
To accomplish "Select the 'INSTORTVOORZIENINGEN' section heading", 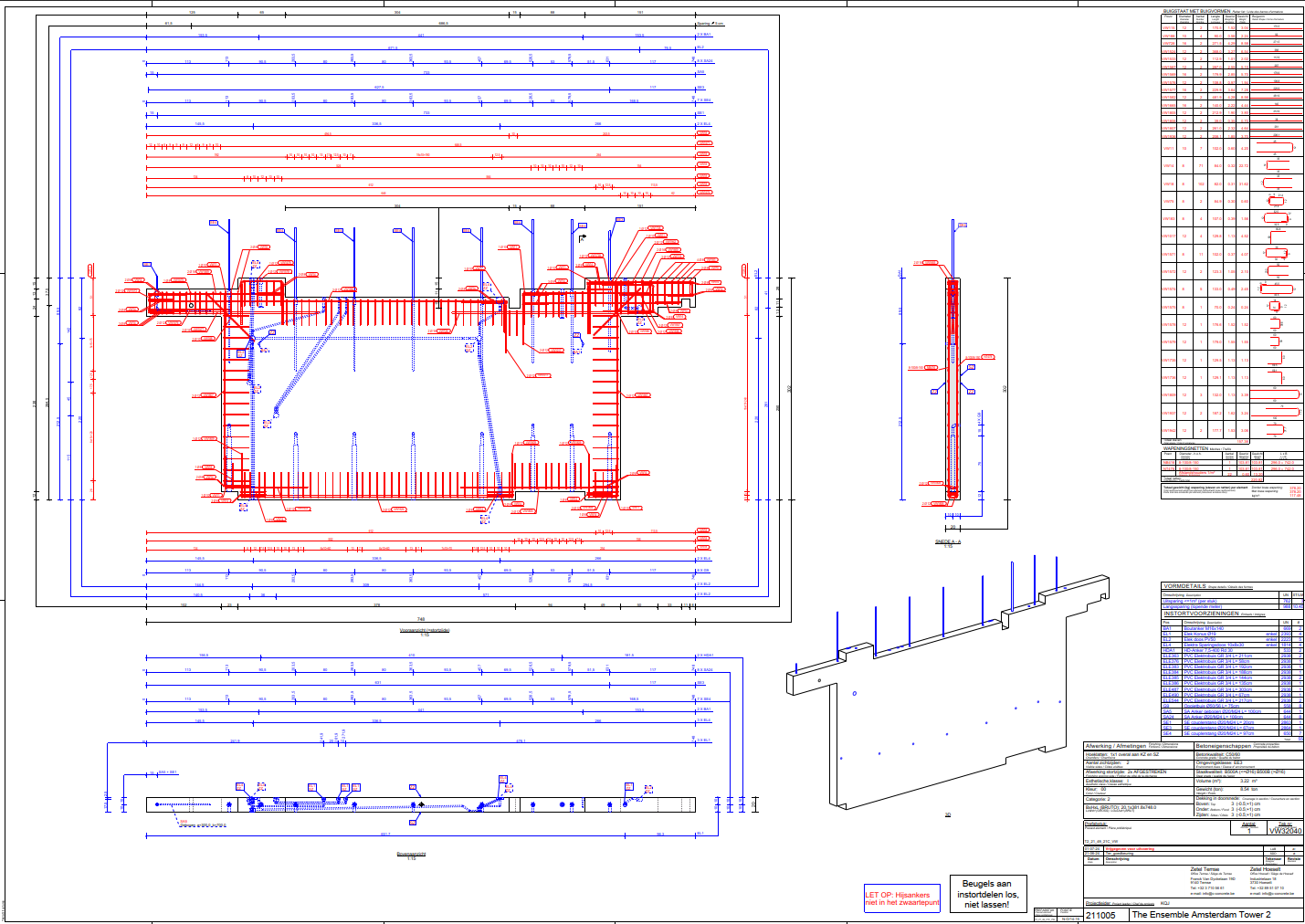I will 1201,614.
